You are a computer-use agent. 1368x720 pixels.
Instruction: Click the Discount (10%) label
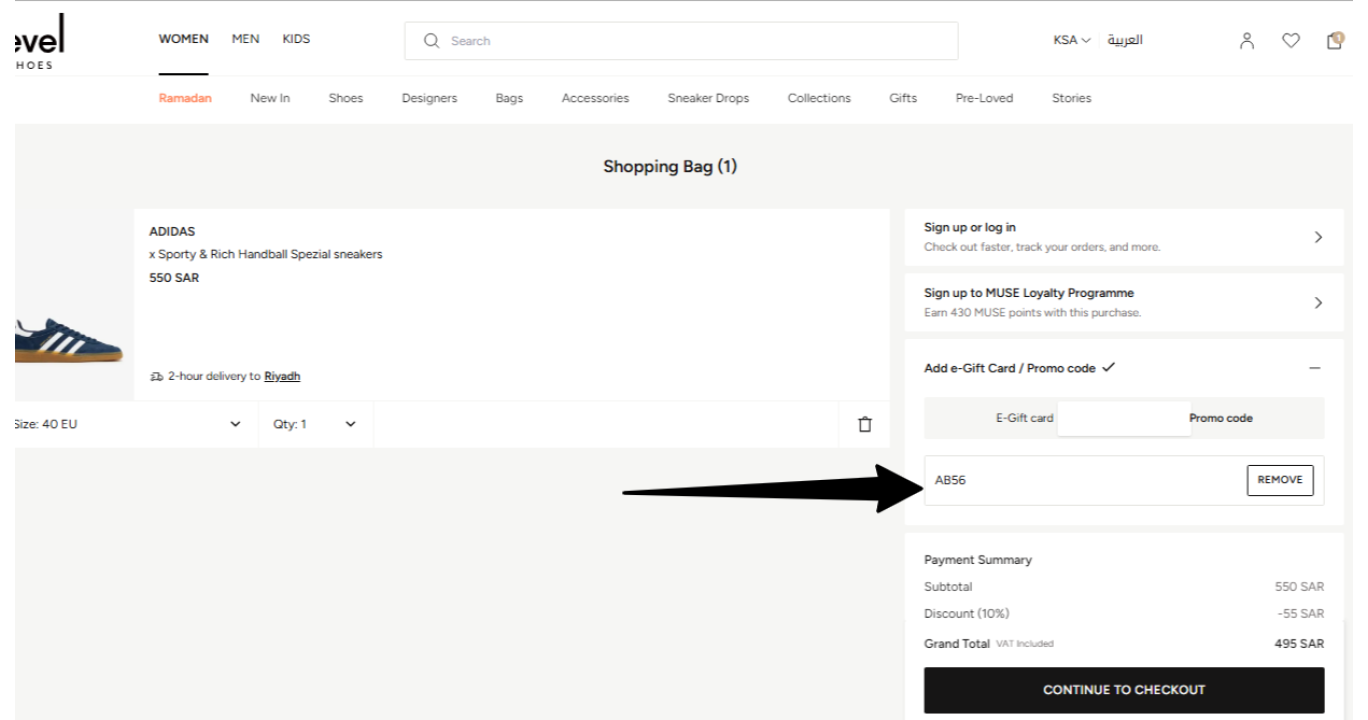966,614
